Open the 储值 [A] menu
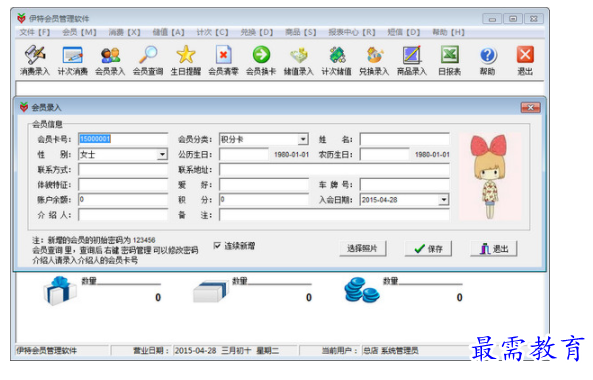This screenshot has width=593, height=380. [x=168, y=32]
